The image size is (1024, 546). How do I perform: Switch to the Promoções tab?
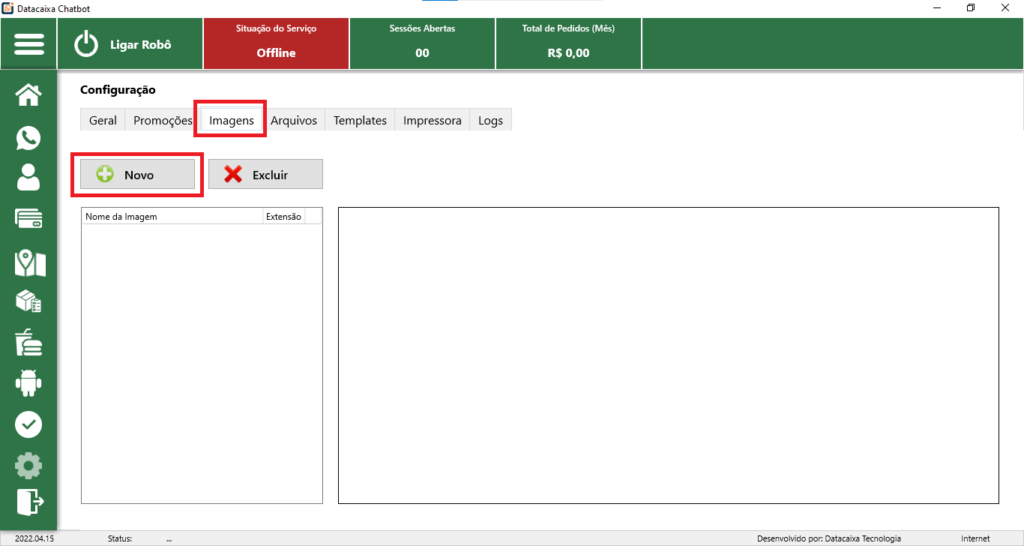tap(162, 120)
